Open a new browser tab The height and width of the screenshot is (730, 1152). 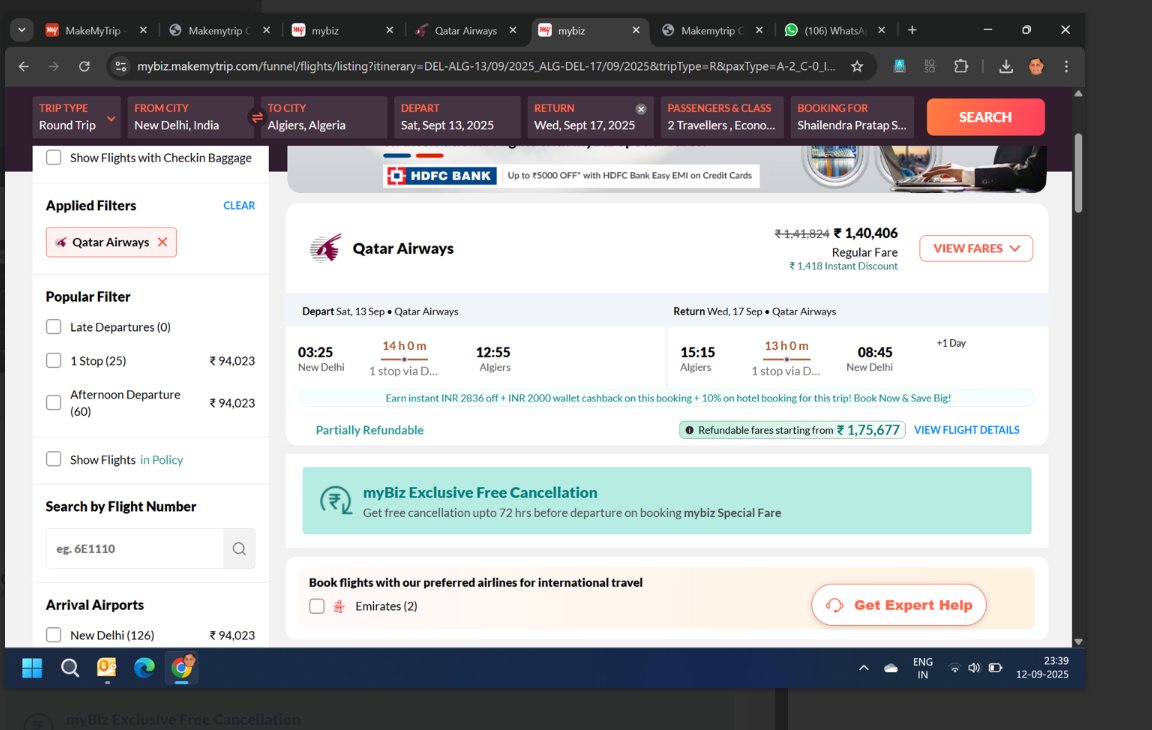tap(912, 30)
